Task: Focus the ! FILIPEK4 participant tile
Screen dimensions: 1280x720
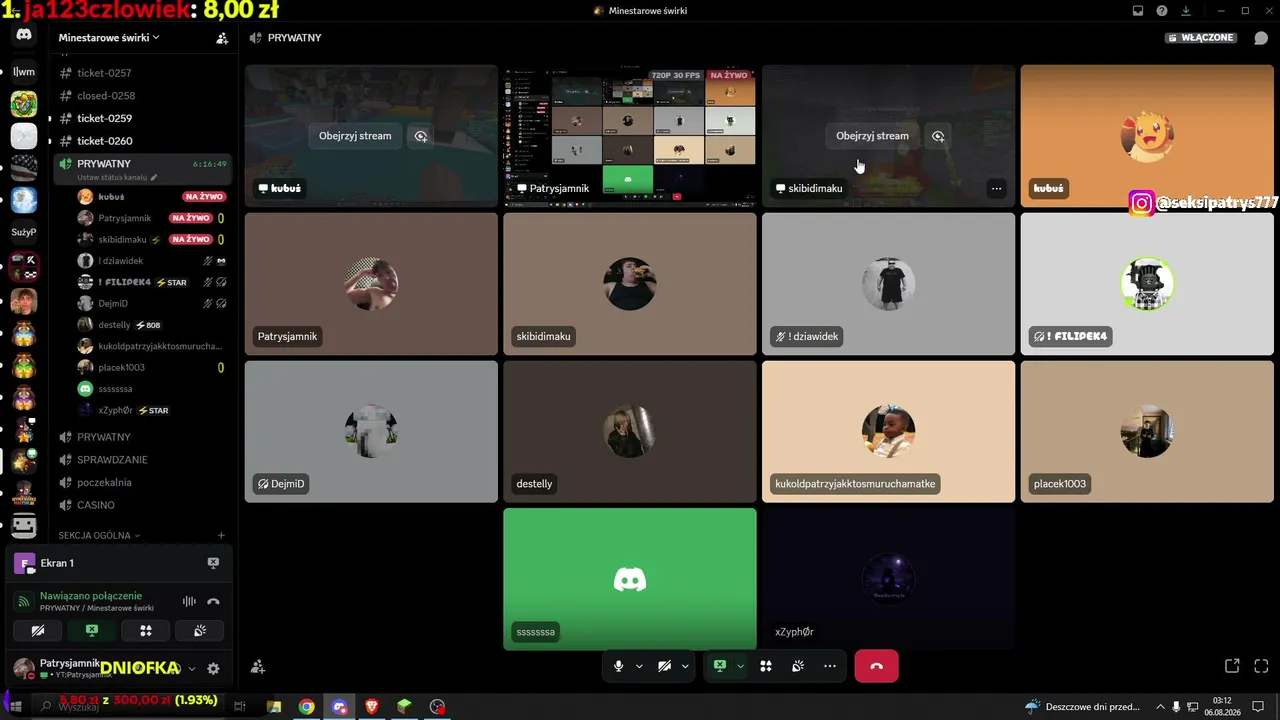Action: click(x=1147, y=284)
